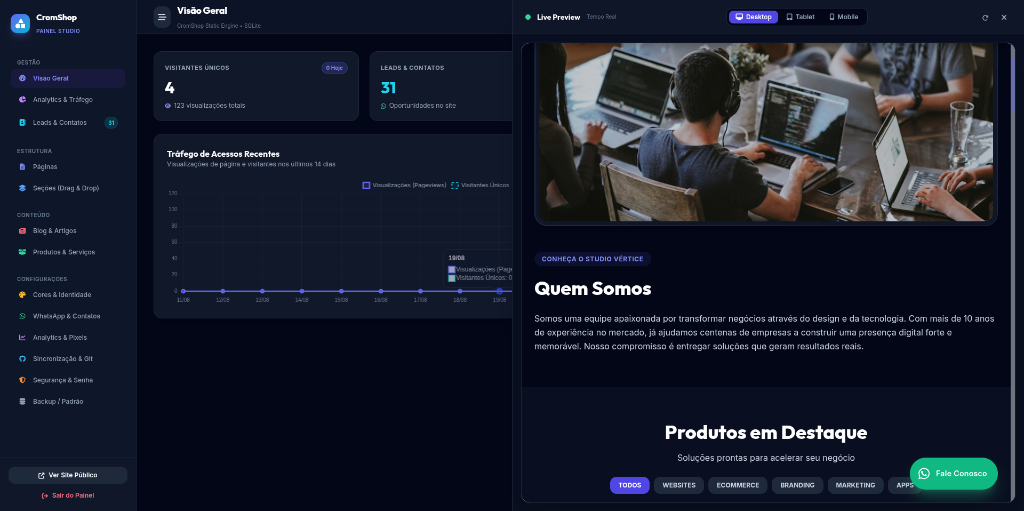Open Visão Geral in the sidebar
Screen dimensions: 1024x511
click(68, 78)
